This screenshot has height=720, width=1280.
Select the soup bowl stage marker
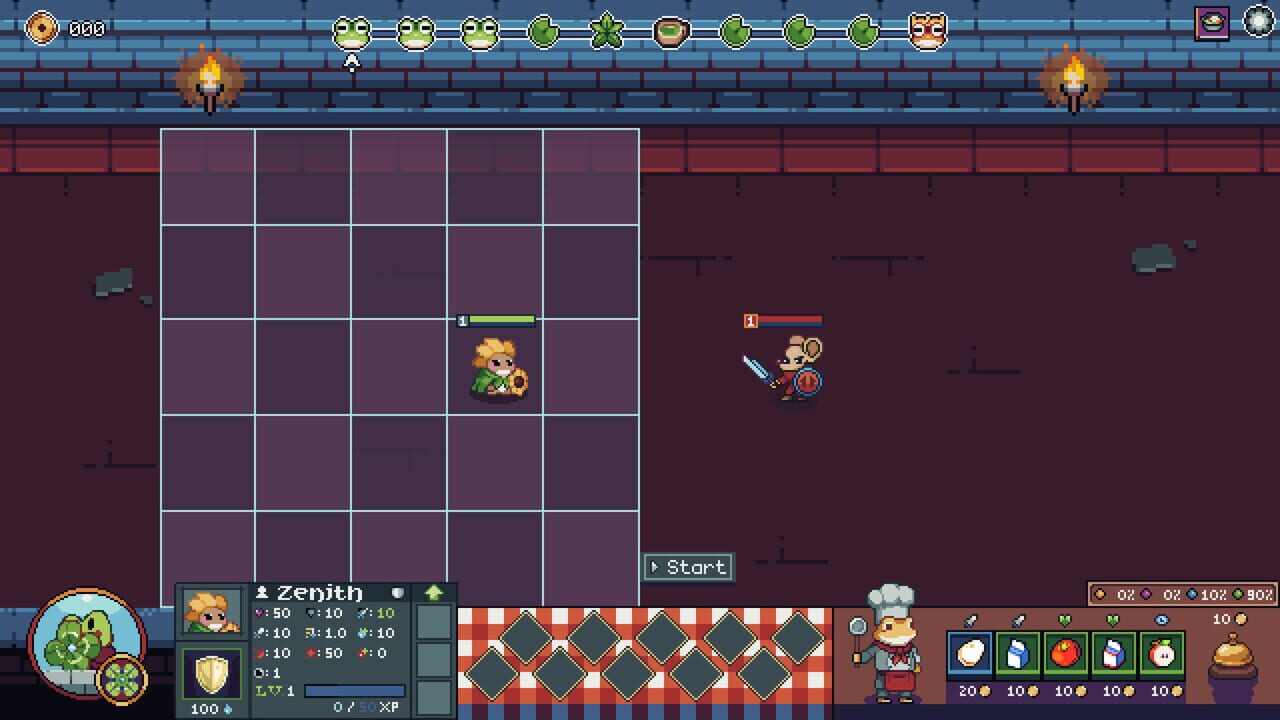671,32
